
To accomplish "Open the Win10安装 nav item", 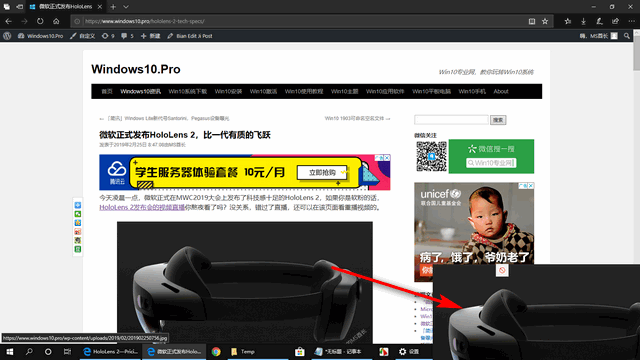I will click(229, 91).
